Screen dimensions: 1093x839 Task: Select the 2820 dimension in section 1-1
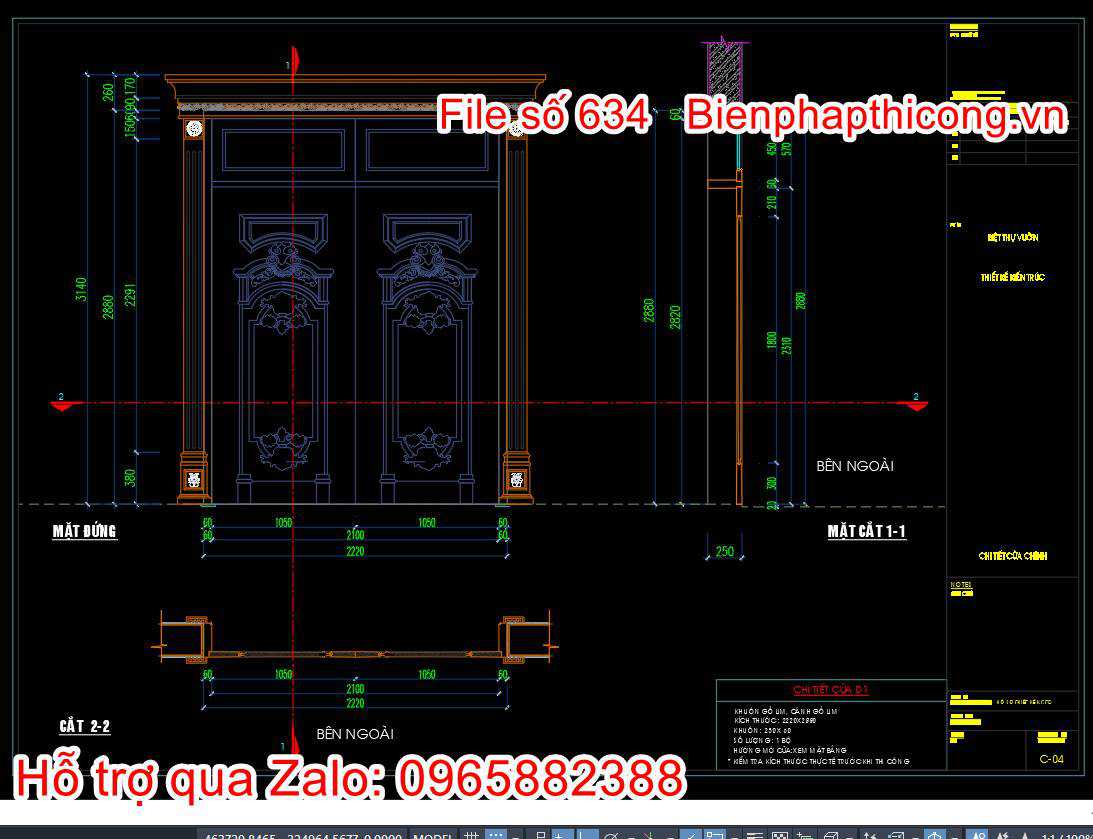(x=675, y=317)
